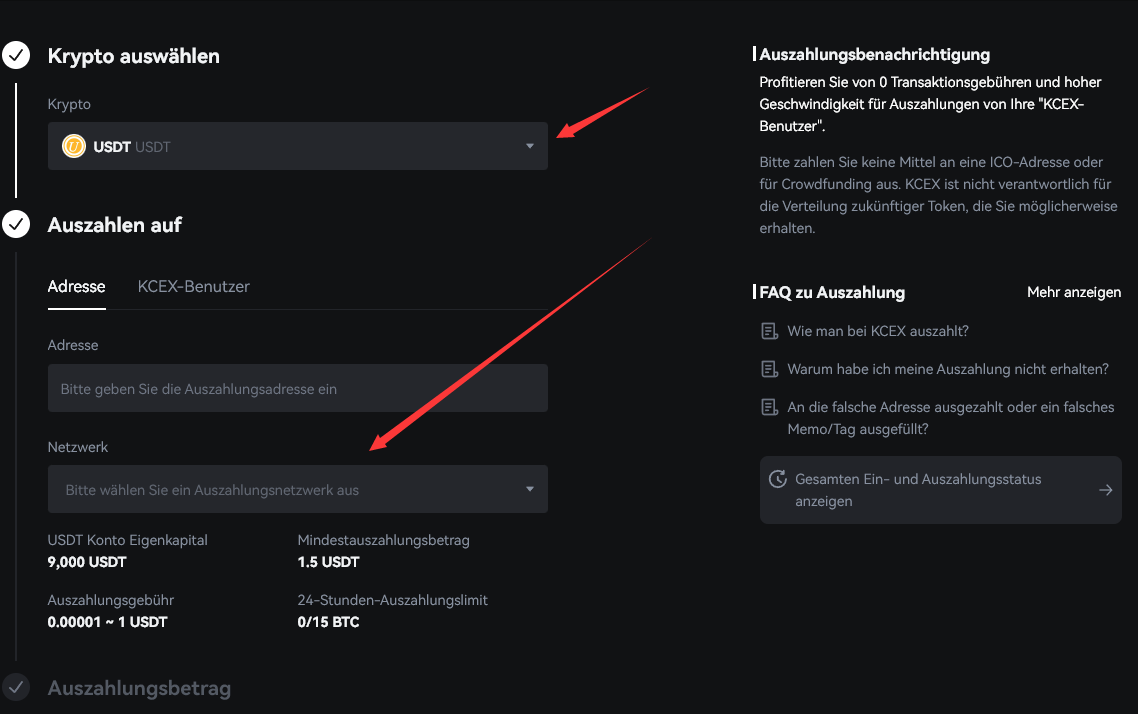The width and height of the screenshot is (1138, 714).
Task: Switch to the KCEX-Benutzer tab
Action: (x=193, y=286)
